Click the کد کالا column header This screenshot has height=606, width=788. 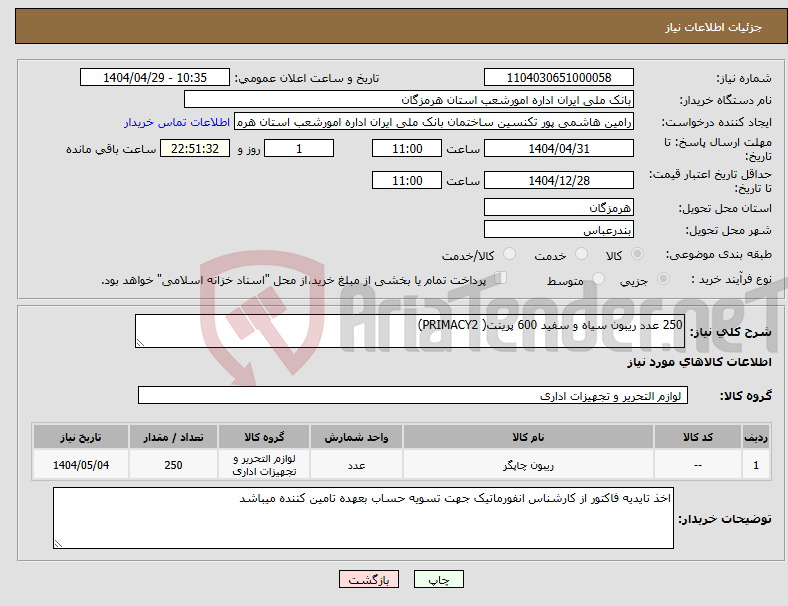tap(698, 437)
